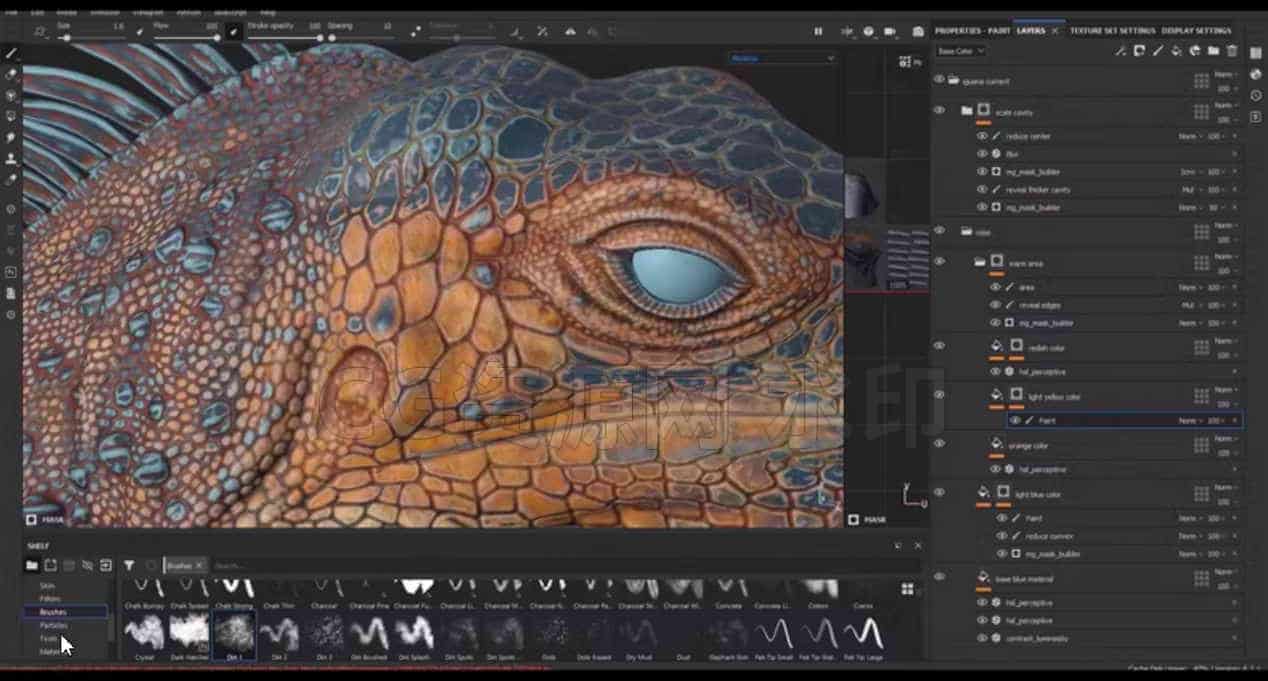Click the Shelf filter funnel icon
Image resolution: width=1268 pixels, height=681 pixels.
(x=129, y=565)
